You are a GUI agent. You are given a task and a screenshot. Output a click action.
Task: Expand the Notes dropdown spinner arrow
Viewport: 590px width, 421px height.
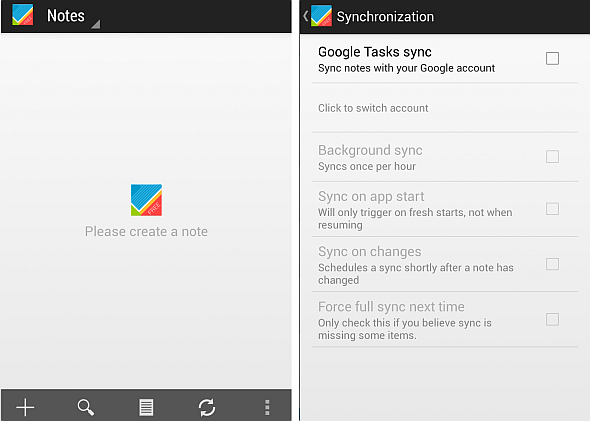click(96, 24)
